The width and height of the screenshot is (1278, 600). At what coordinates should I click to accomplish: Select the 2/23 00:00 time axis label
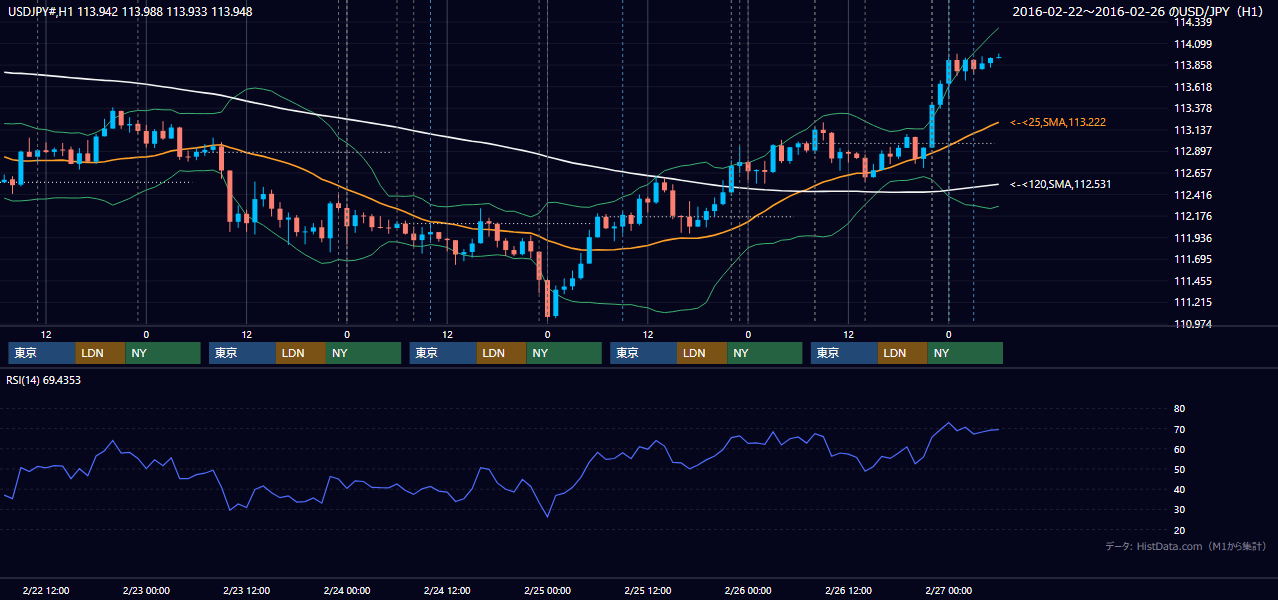(x=146, y=590)
